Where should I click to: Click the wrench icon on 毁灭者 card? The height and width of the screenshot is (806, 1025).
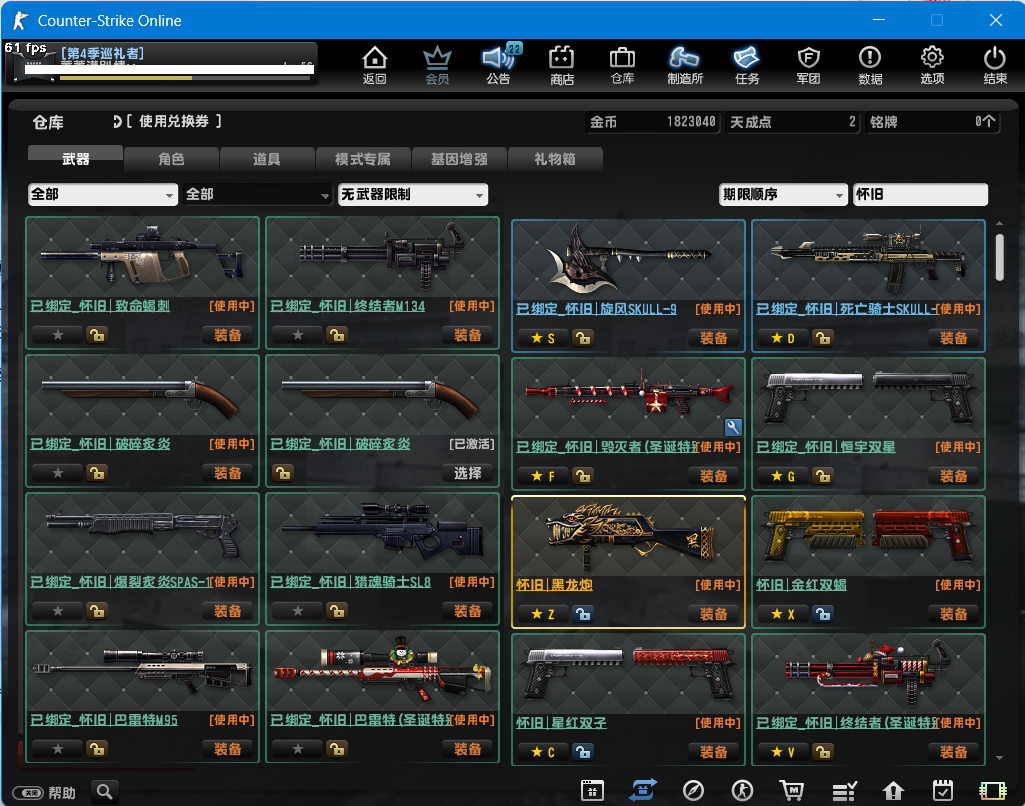[733, 428]
